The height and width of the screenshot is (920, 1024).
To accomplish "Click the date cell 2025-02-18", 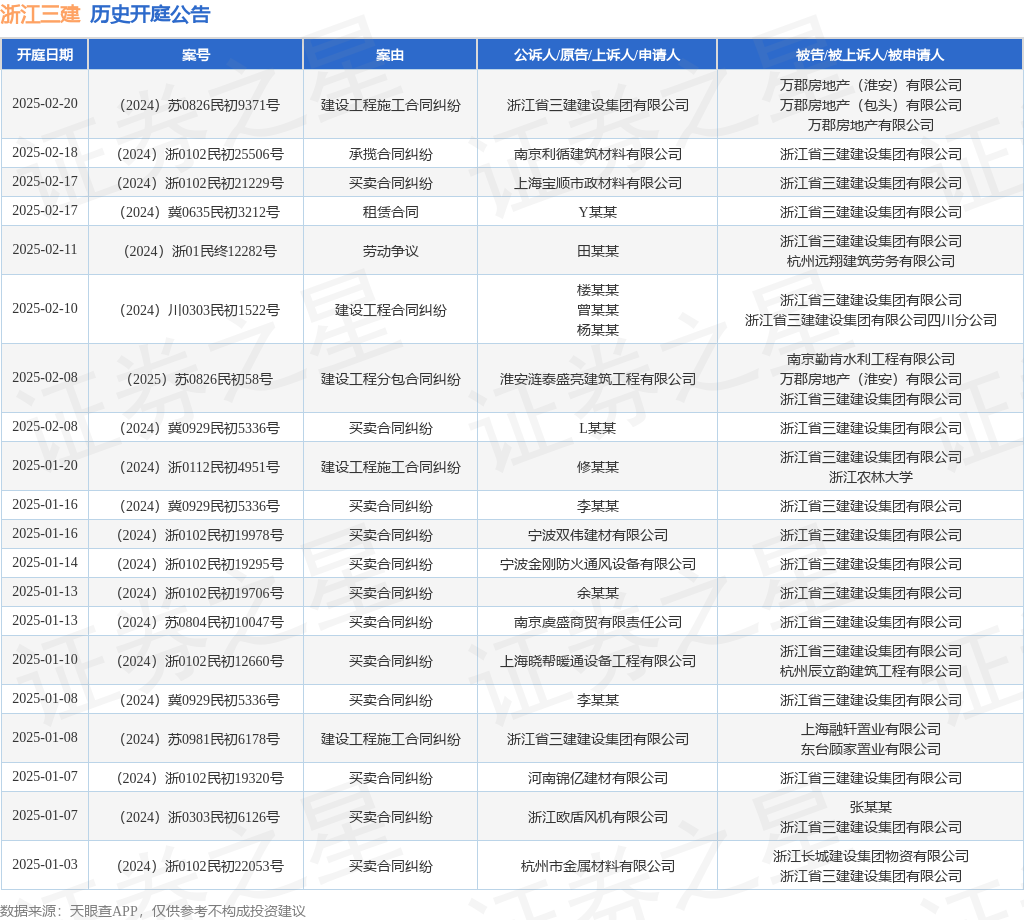I will click(44, 153).
